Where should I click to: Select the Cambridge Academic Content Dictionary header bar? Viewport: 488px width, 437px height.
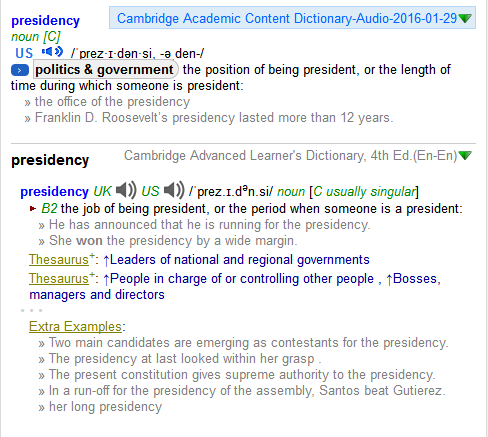click(292, 18)
